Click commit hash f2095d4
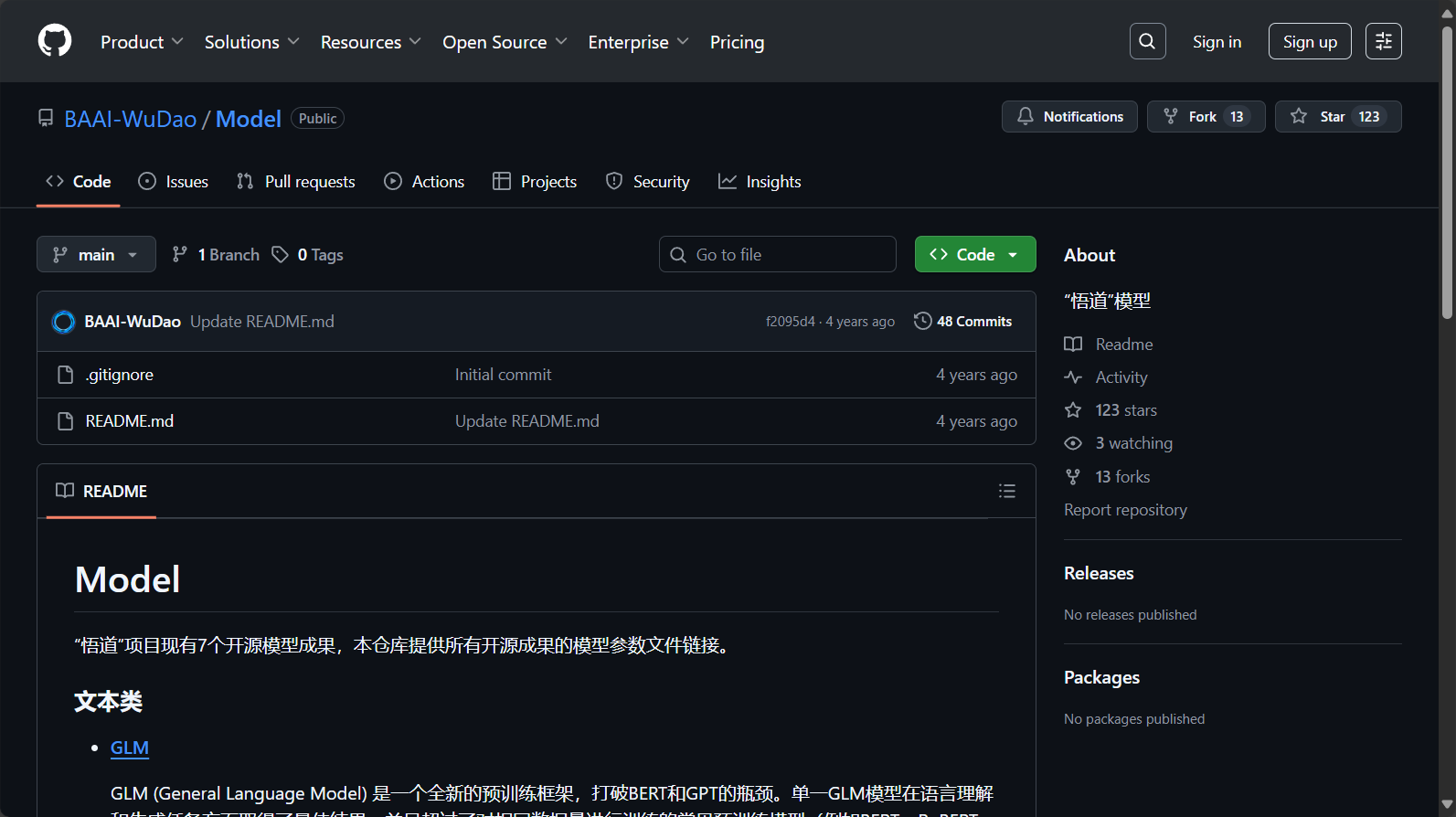 [x=790, y=322]
